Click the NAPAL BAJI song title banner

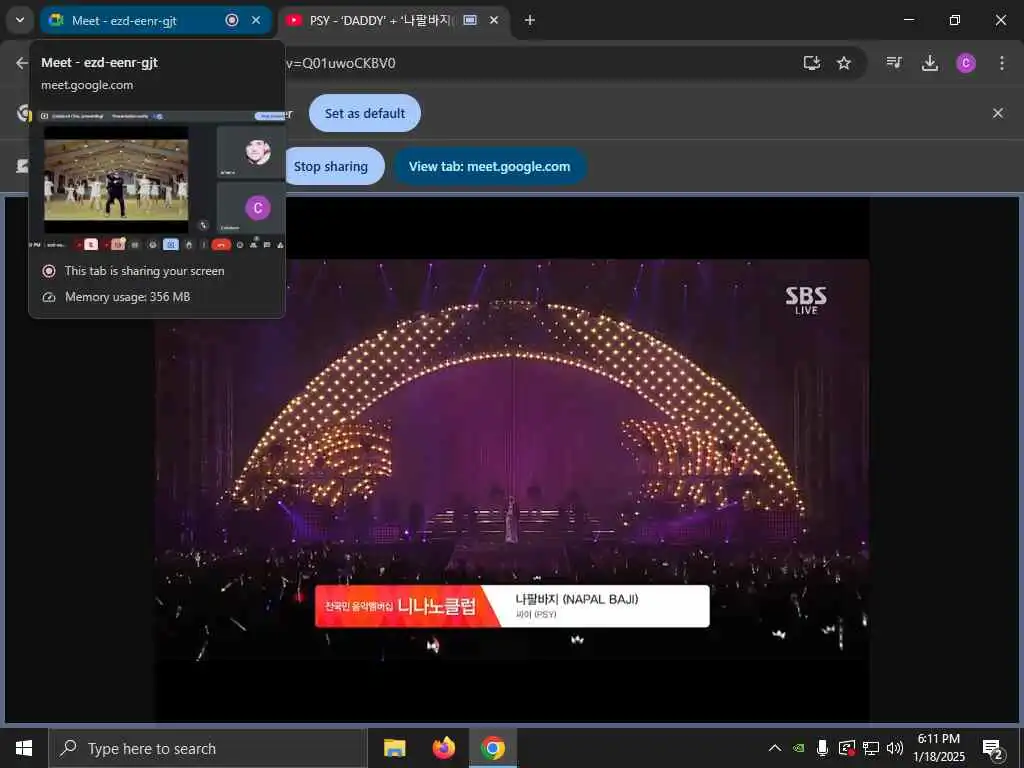tap(512, 606)
